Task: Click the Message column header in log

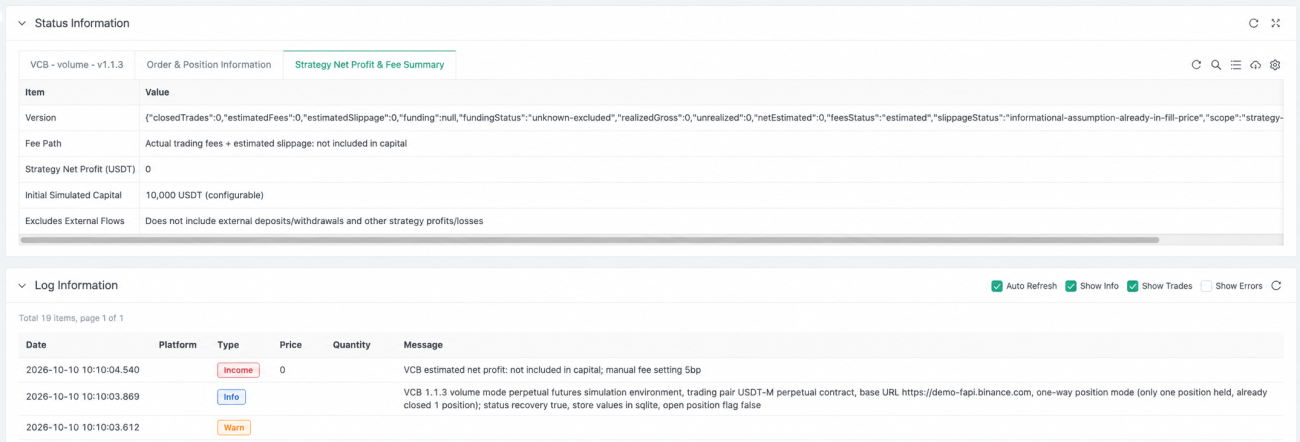Action: (x=423, y=345)
